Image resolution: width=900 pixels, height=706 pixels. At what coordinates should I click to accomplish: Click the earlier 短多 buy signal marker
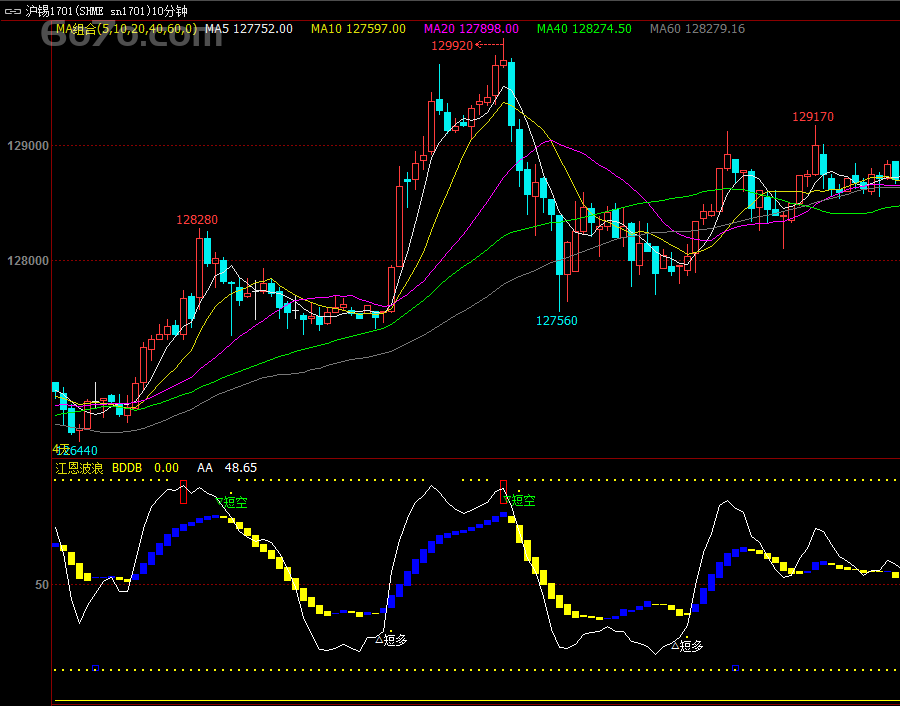(391, 639)
